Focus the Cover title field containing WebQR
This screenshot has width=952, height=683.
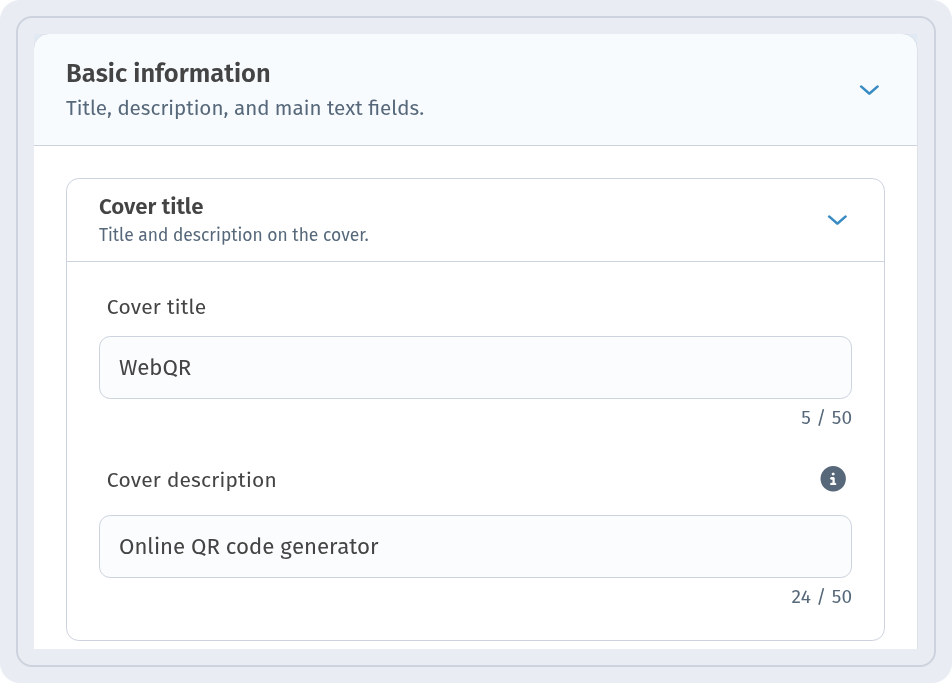tap(475, 367)
